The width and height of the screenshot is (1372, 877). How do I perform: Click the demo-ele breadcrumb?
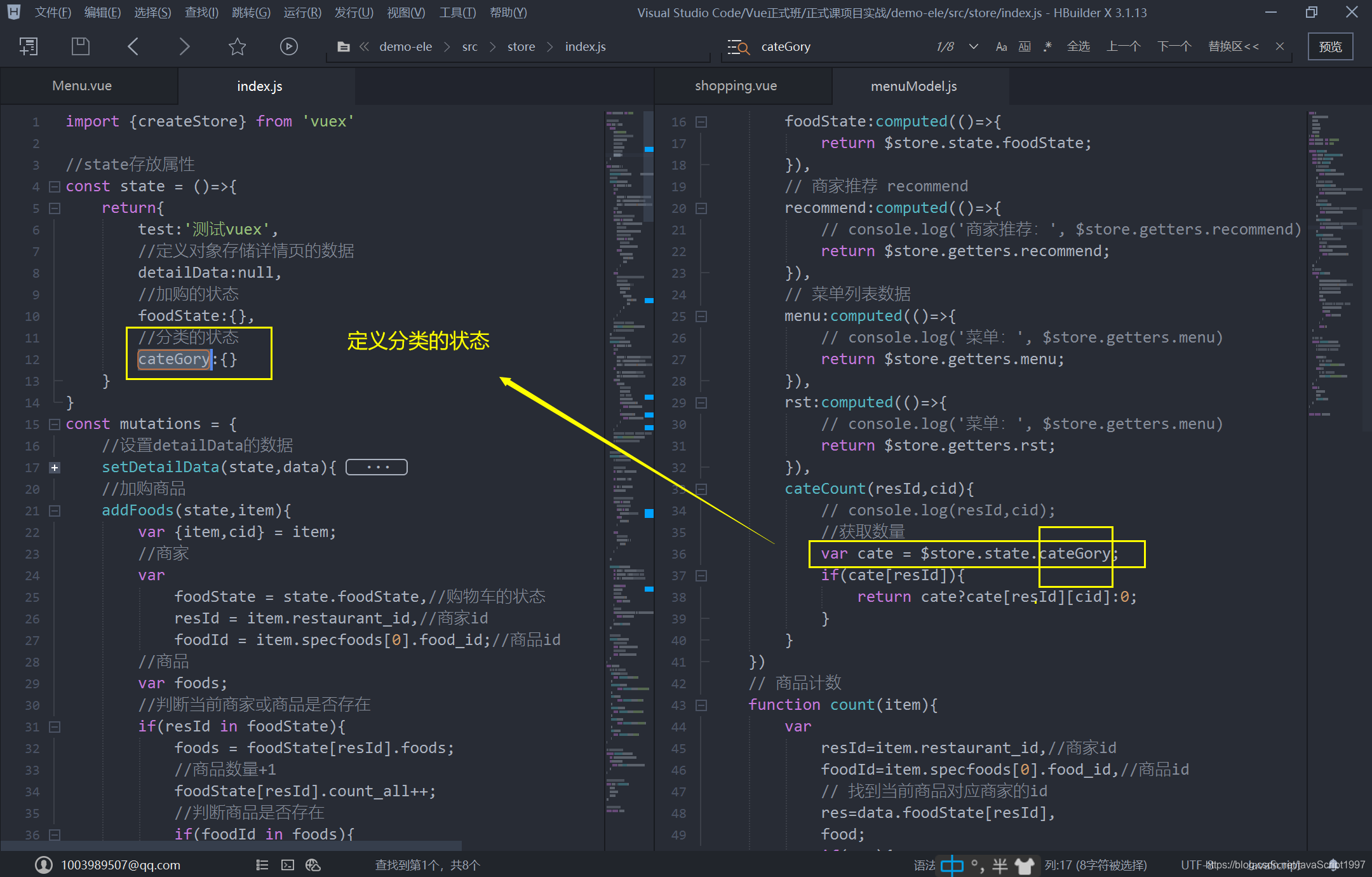click(x=405, y=47)
